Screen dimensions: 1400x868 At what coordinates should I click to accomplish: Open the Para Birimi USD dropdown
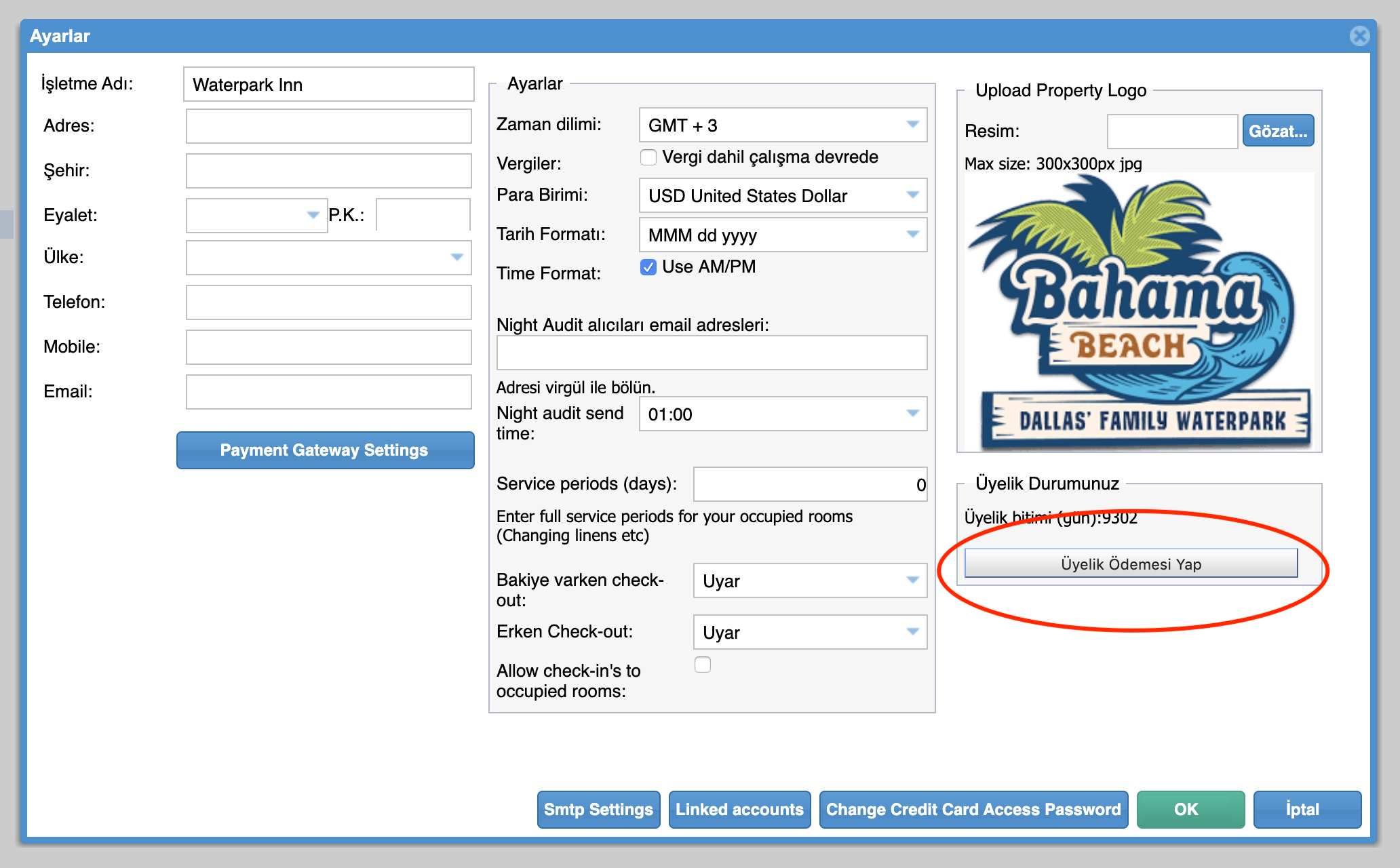coord(783,195)
